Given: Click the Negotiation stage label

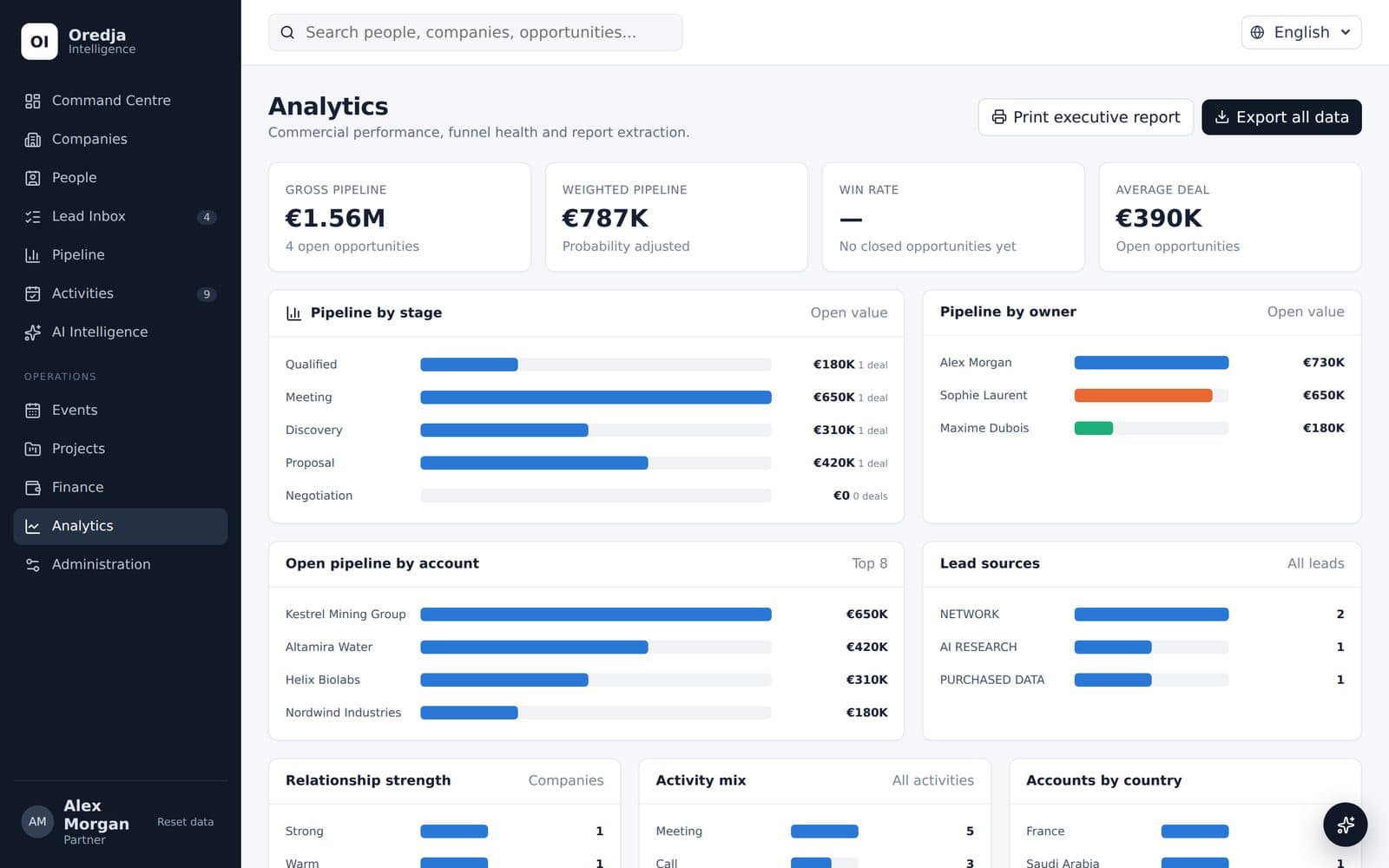Looking at the screenshot, I should click(x=319, y=496).
